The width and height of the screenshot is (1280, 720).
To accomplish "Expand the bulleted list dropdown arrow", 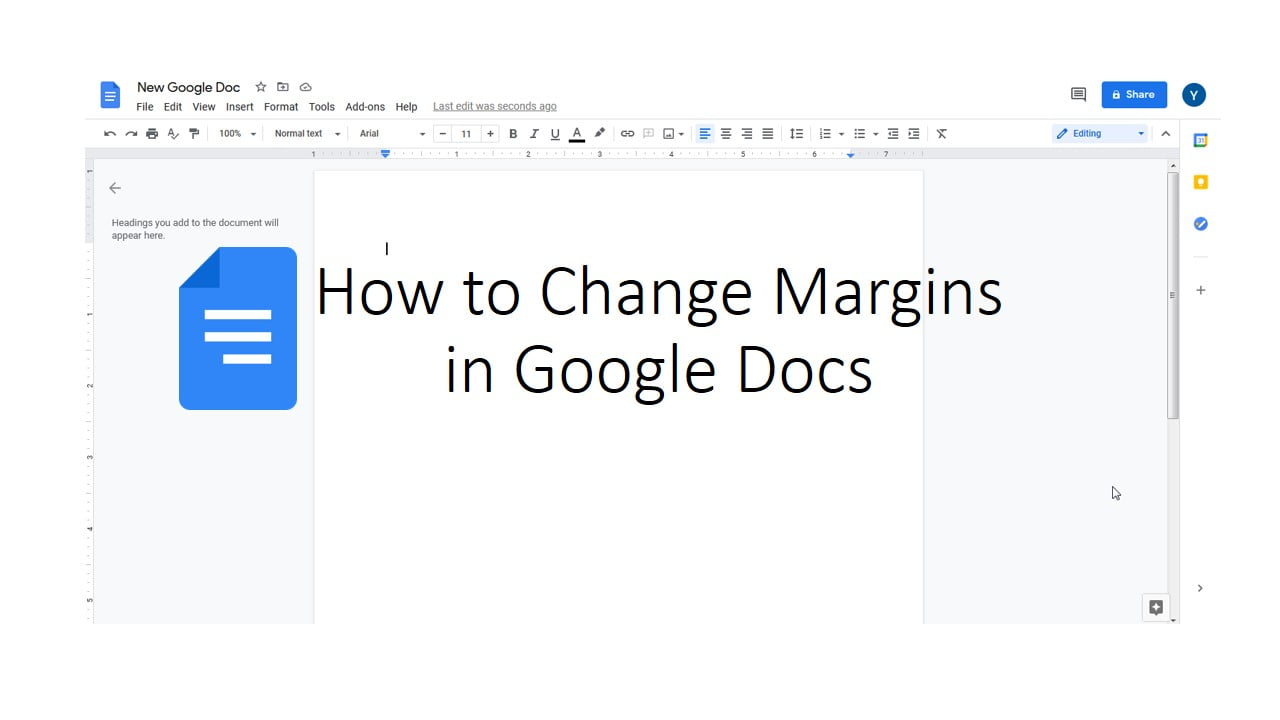I will 875,134.
